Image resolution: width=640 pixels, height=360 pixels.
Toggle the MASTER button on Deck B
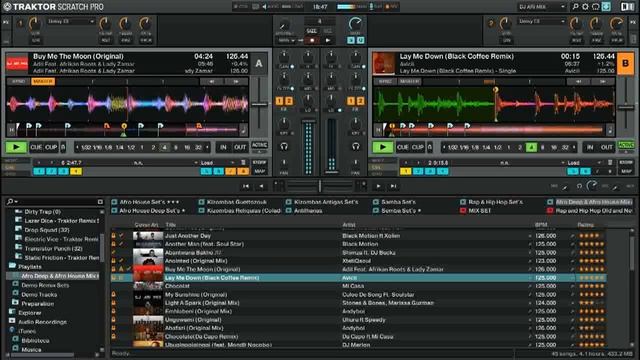click(409, 82)
